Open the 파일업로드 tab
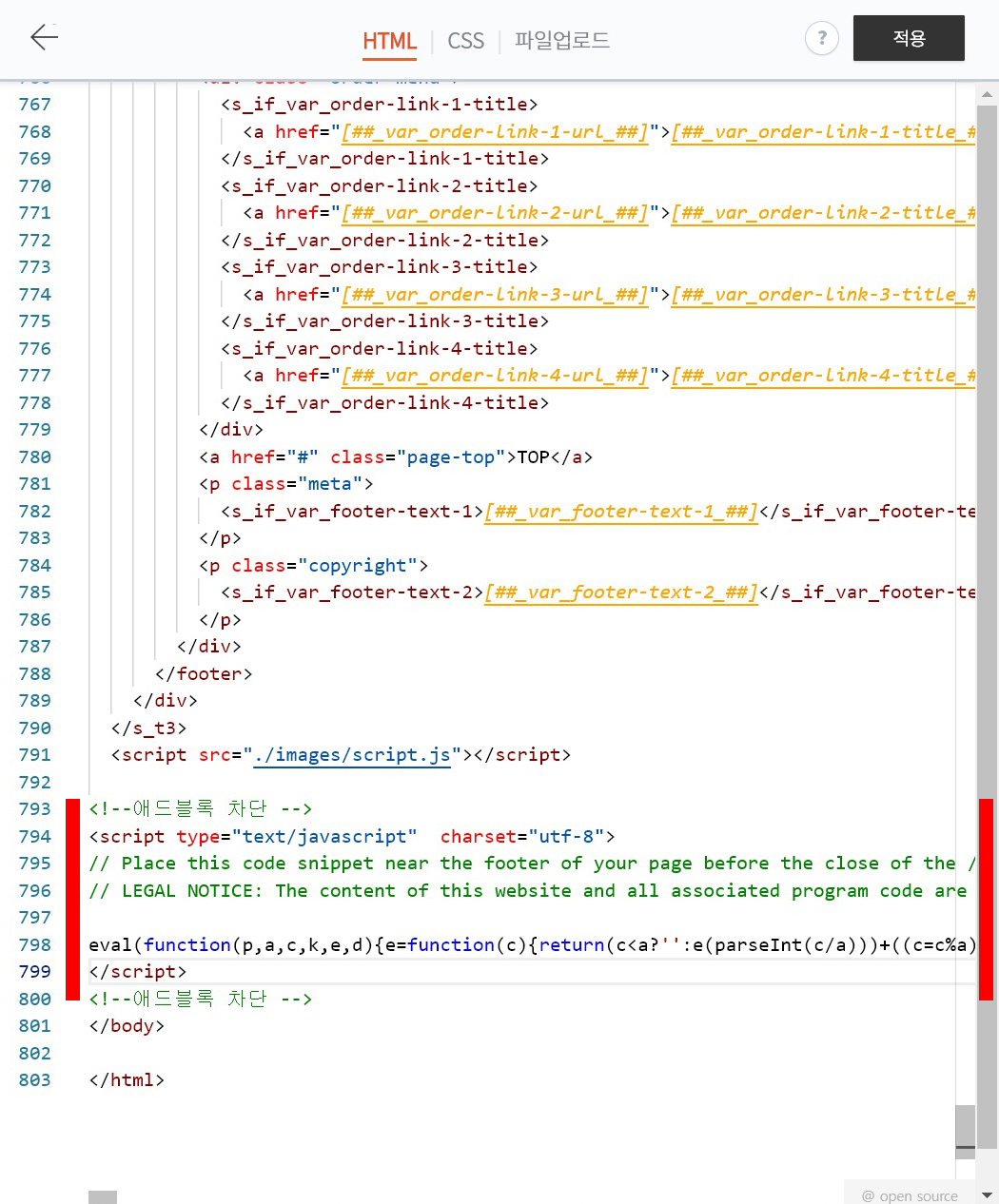Screen dimensions: 999x1204 pyautogui.click(x=562, y=40)
